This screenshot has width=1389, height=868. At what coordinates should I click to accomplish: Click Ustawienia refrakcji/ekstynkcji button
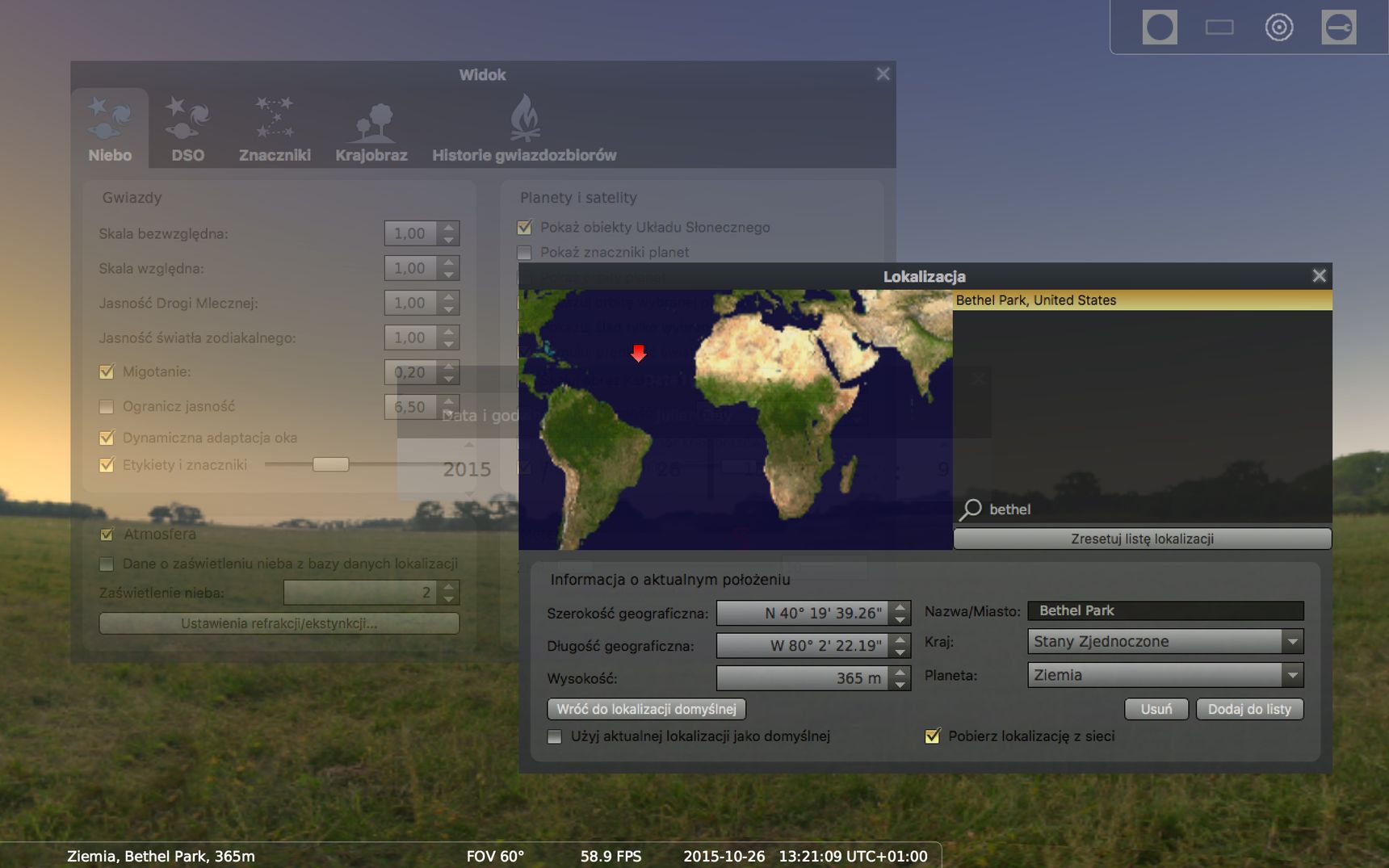tap(279, 623)
